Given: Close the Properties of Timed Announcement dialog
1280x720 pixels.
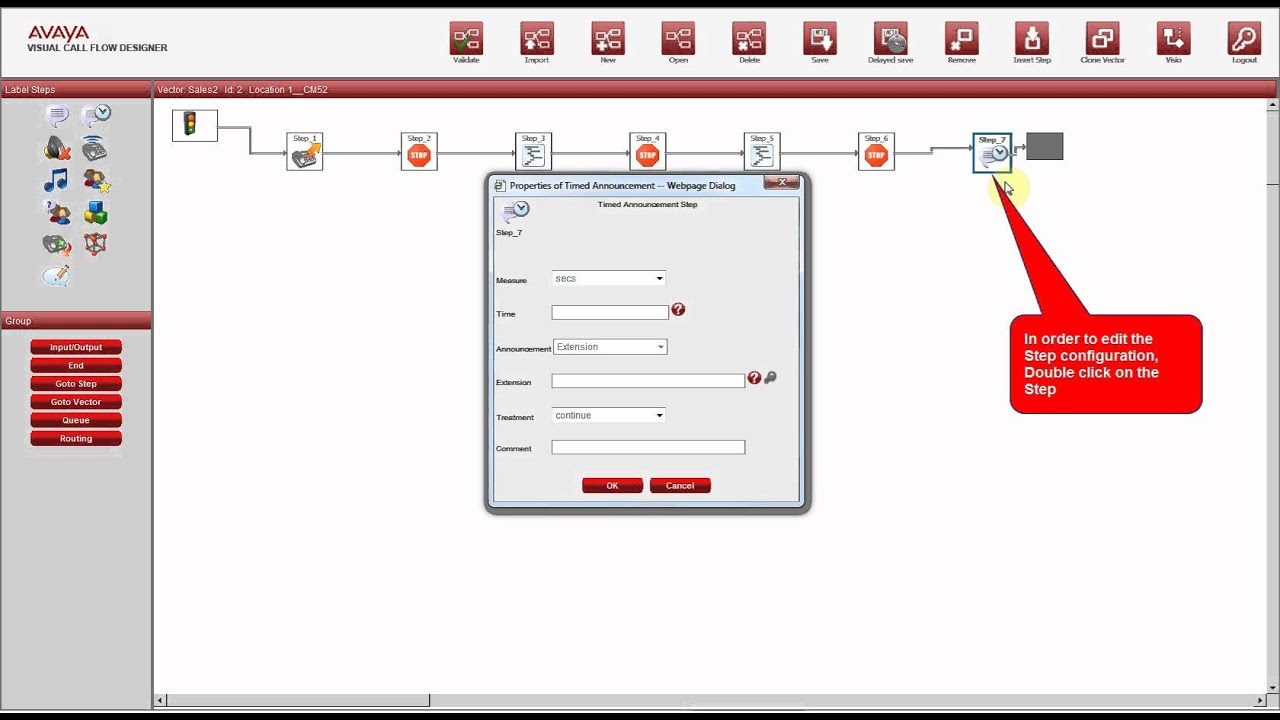Looking at the screenshot, I should 782,182.
